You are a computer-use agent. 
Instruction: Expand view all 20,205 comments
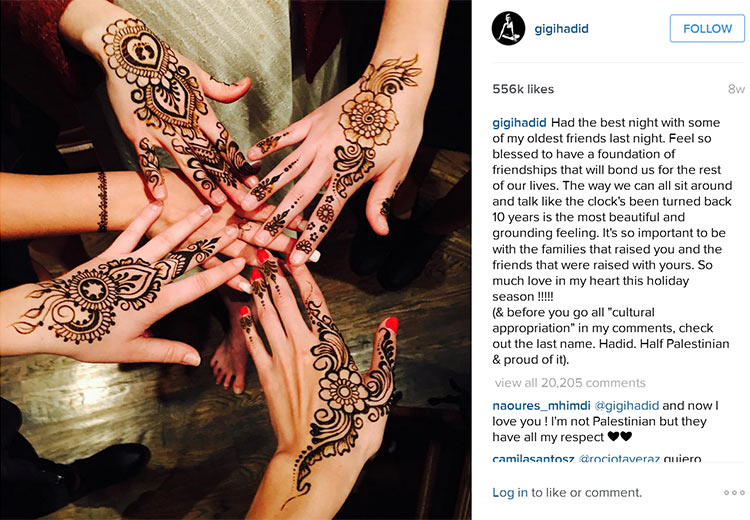coord(570,383)
